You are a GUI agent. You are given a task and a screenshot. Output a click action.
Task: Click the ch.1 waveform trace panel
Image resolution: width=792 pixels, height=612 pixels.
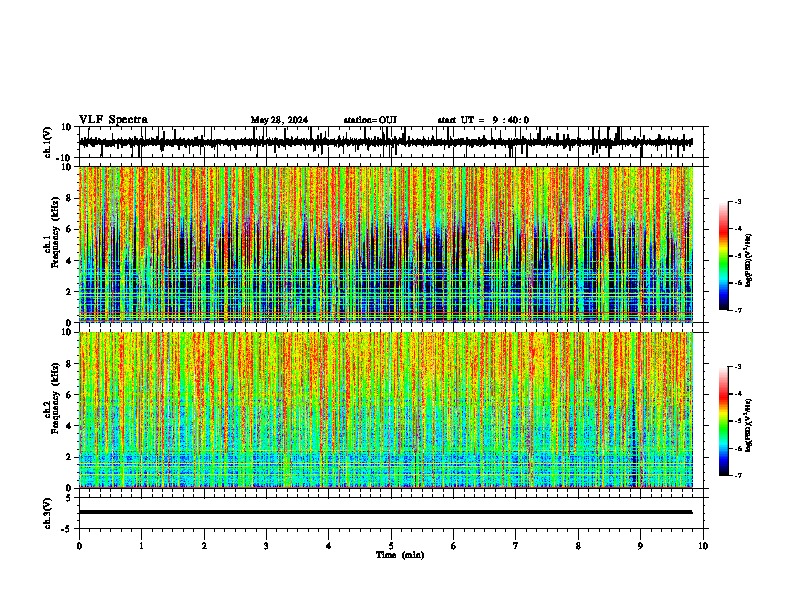point(391,142)
